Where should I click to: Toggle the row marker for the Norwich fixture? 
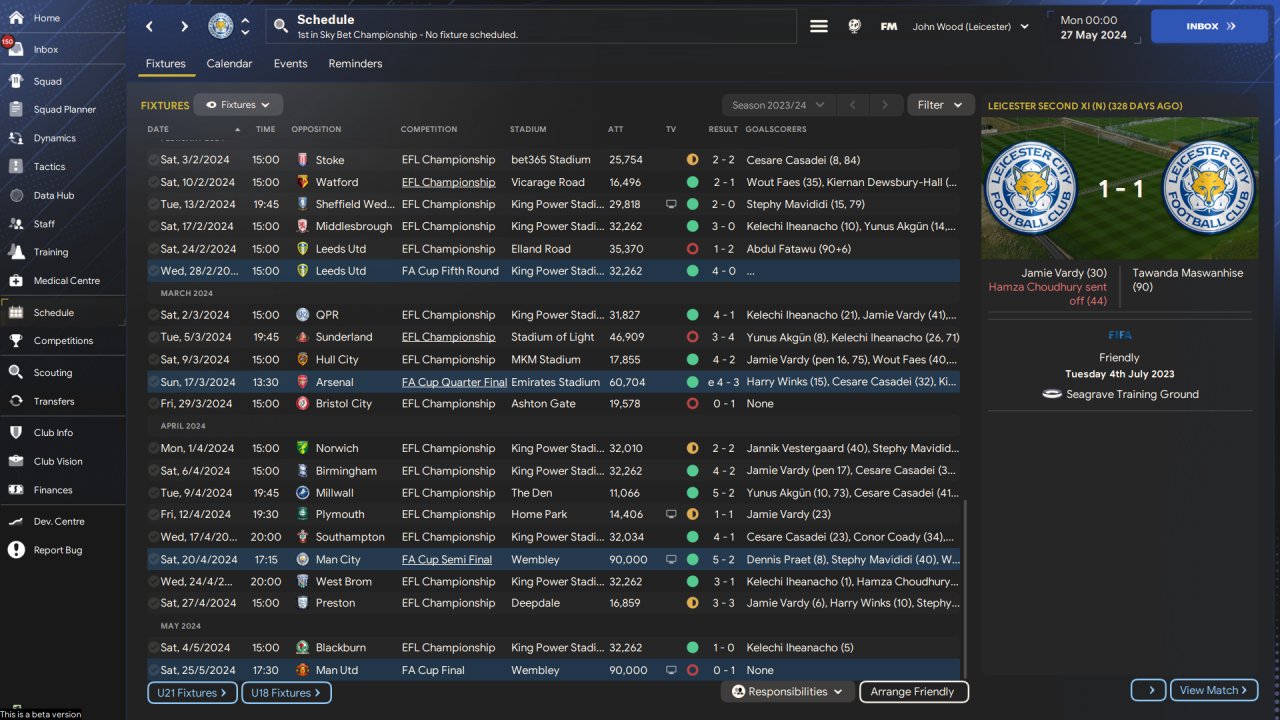point(153,448)
